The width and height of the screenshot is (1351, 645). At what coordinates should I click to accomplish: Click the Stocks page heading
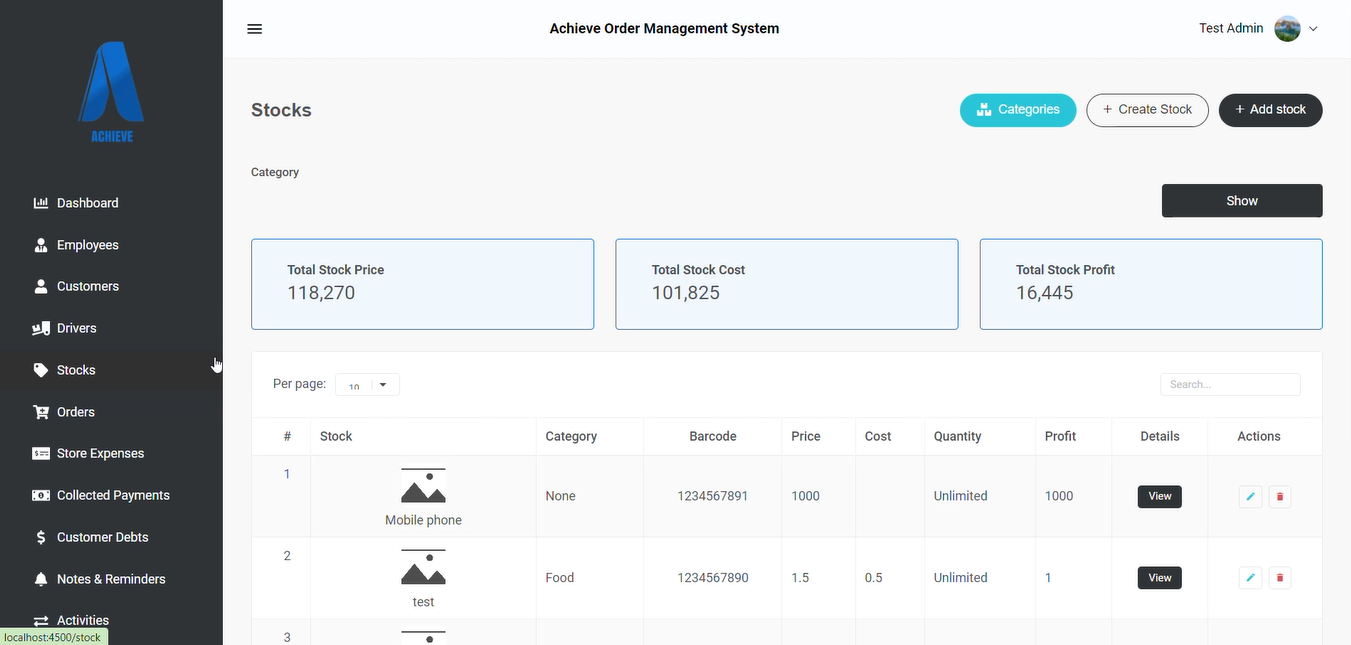coord(281,110)
